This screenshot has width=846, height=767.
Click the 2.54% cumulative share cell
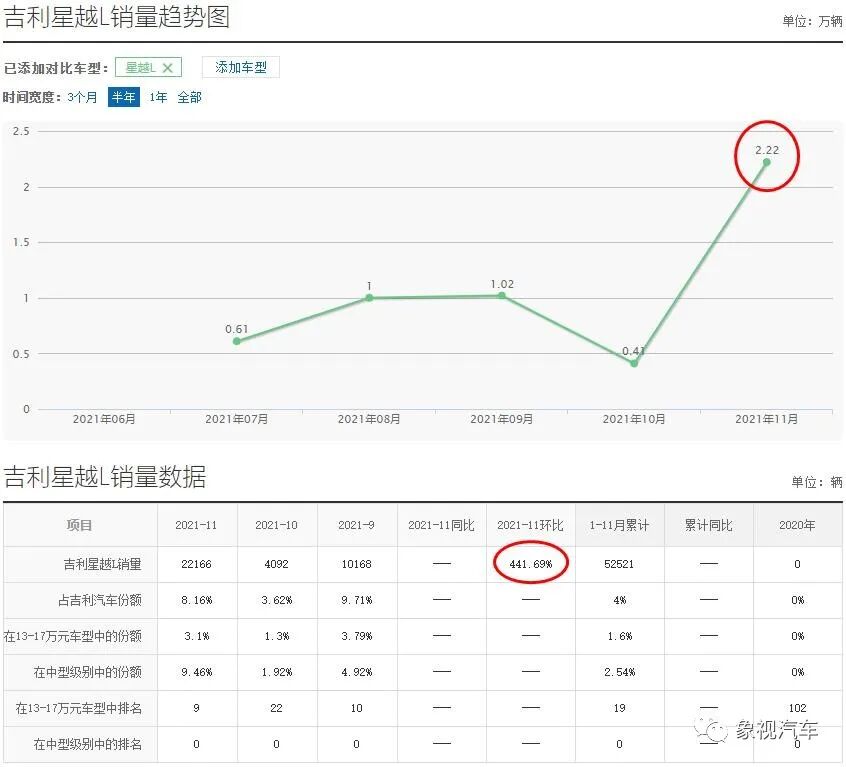619,673
